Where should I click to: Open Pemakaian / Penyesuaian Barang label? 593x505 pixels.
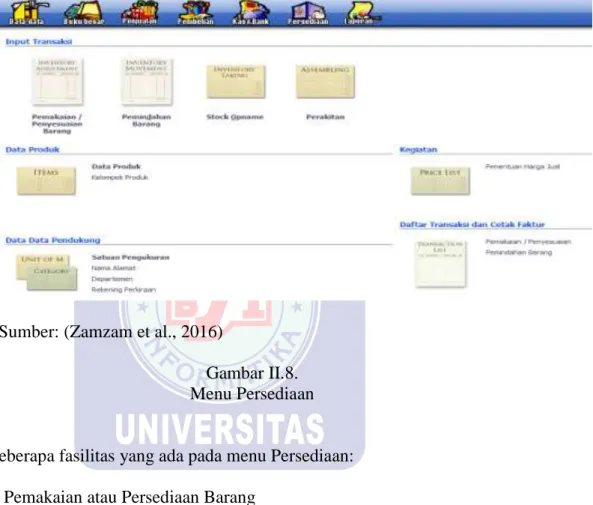tap(57, 124)
